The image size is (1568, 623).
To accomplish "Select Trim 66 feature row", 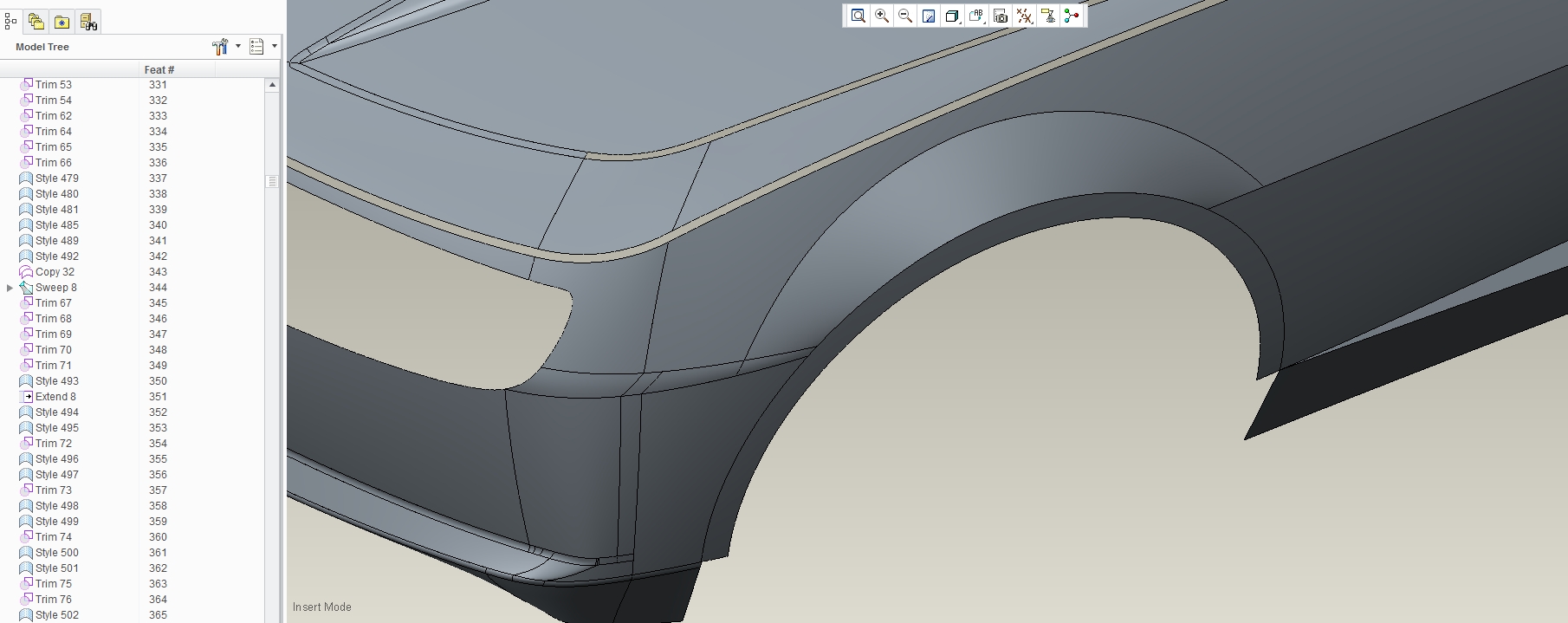I will point(54,163).
